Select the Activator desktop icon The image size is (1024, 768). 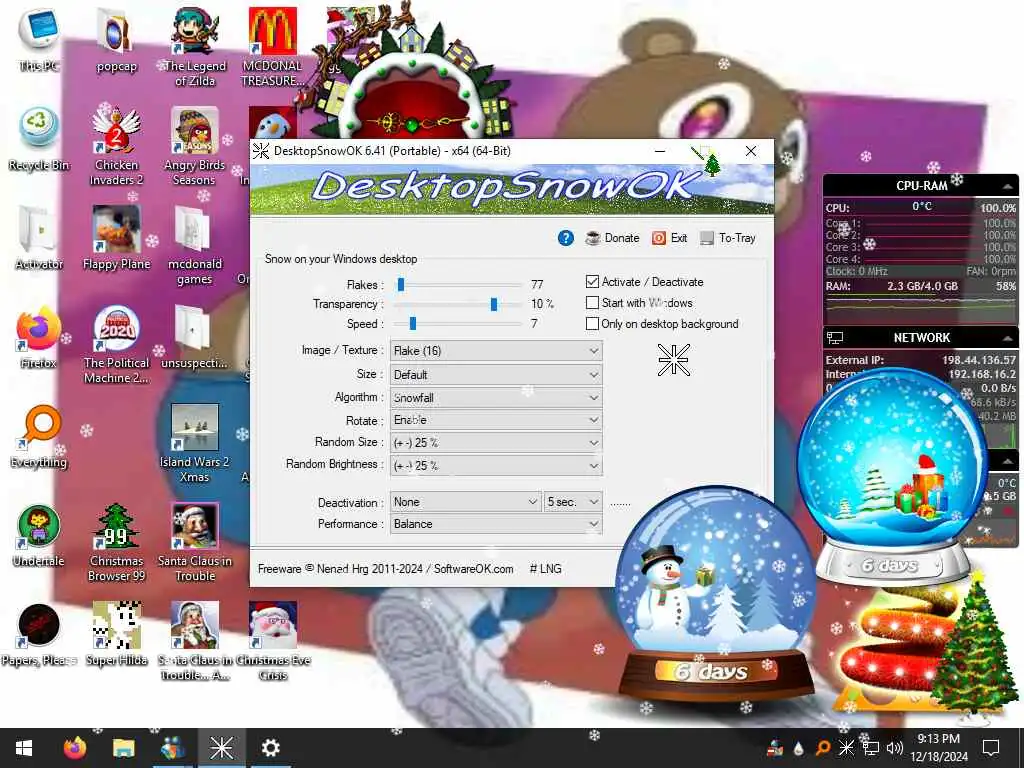39,238
